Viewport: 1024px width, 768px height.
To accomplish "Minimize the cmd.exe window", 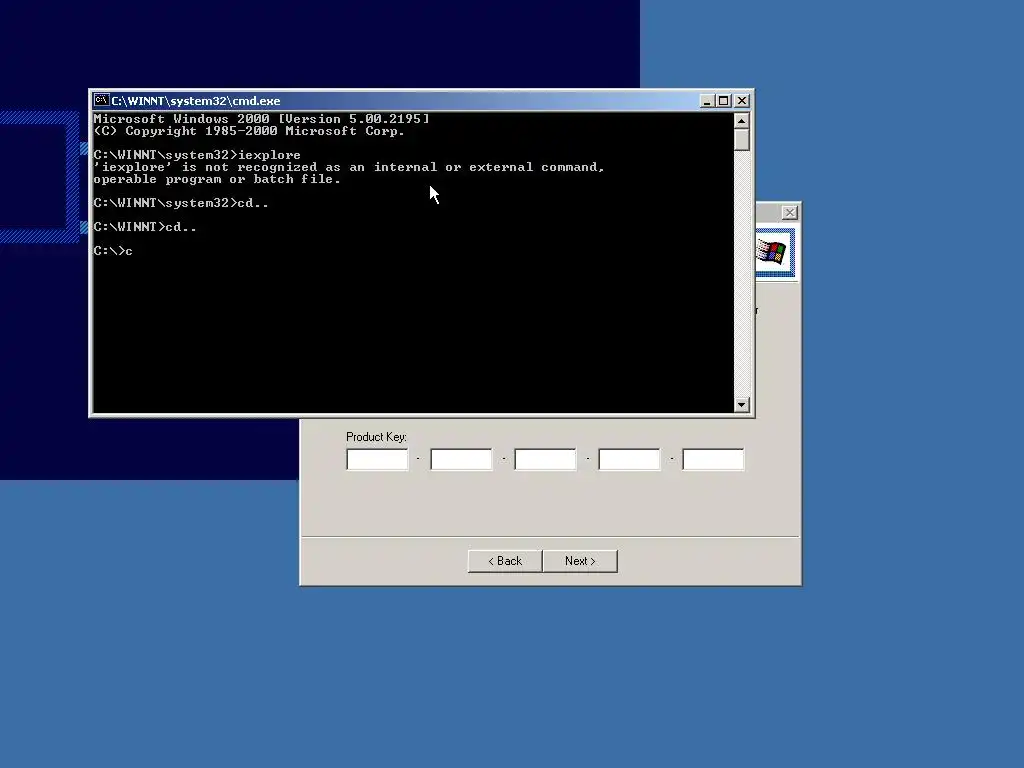I will click(707, 101).
